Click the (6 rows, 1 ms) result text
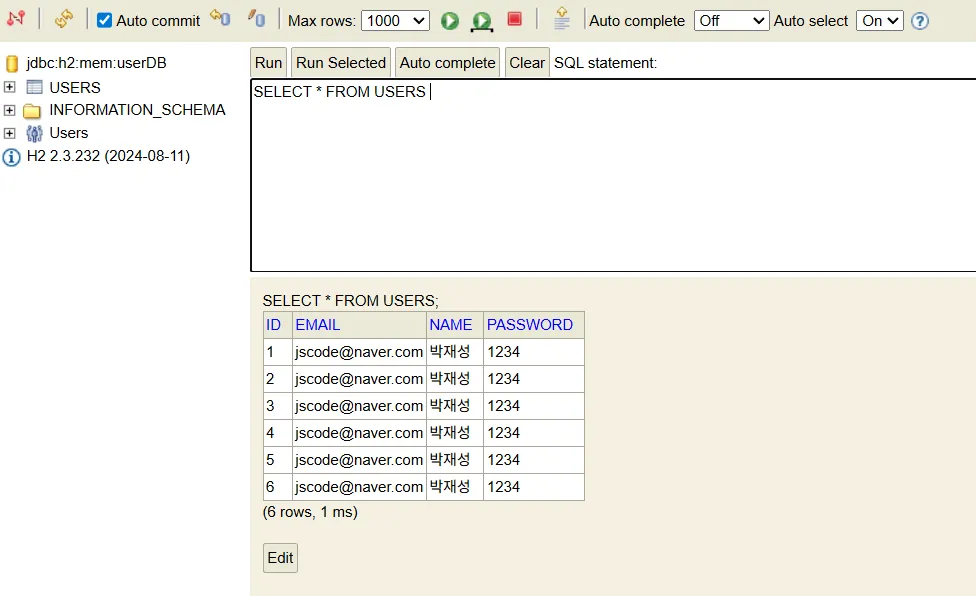This screenshot has height=596, width=976. (310, 512)
